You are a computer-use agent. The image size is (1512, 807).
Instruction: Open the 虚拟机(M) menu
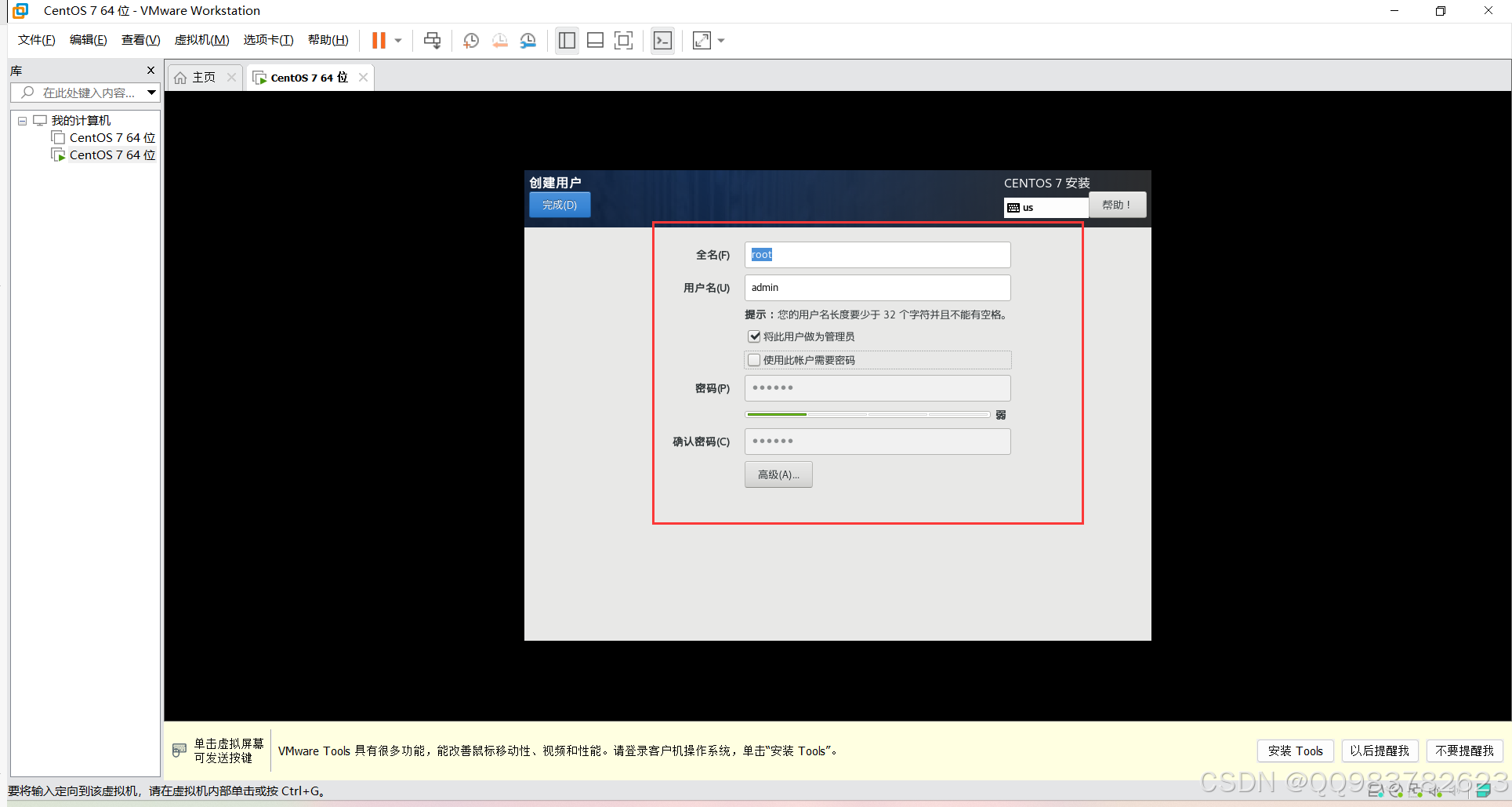[x=201, y=40]
